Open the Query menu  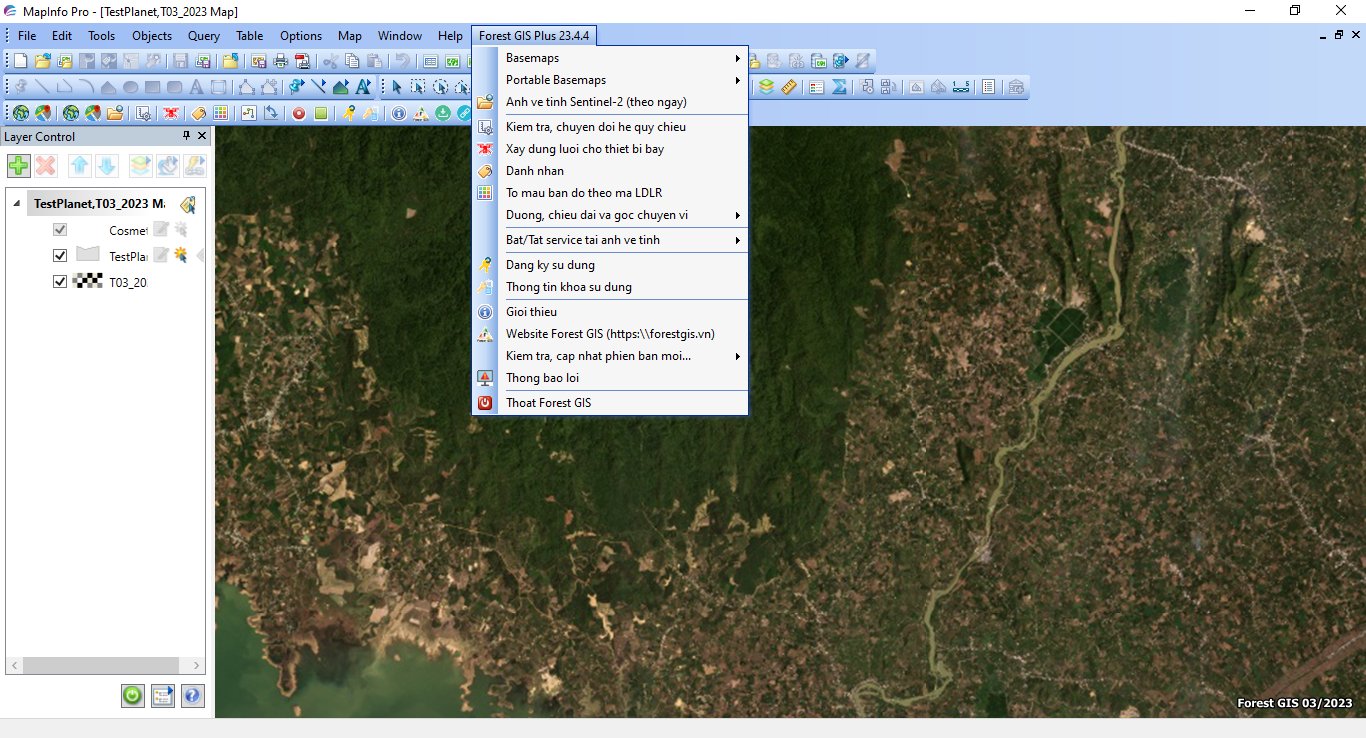coord(203,36)
